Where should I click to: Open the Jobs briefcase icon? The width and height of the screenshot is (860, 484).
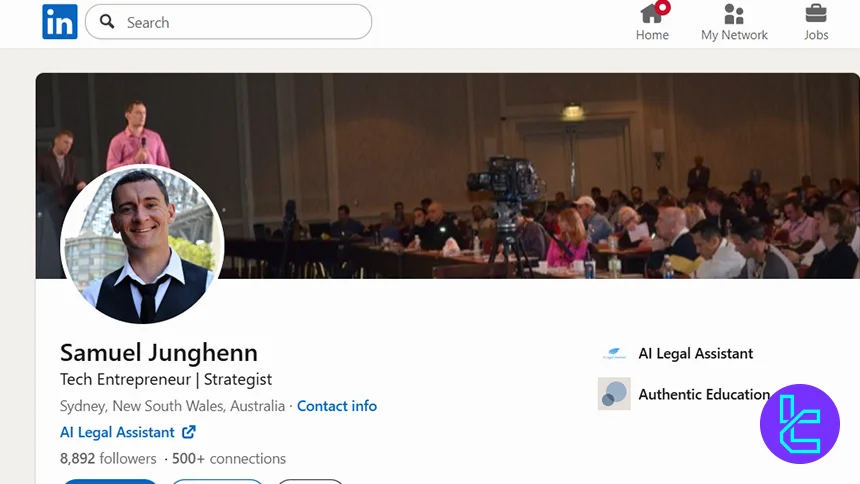tap(816, 13)
